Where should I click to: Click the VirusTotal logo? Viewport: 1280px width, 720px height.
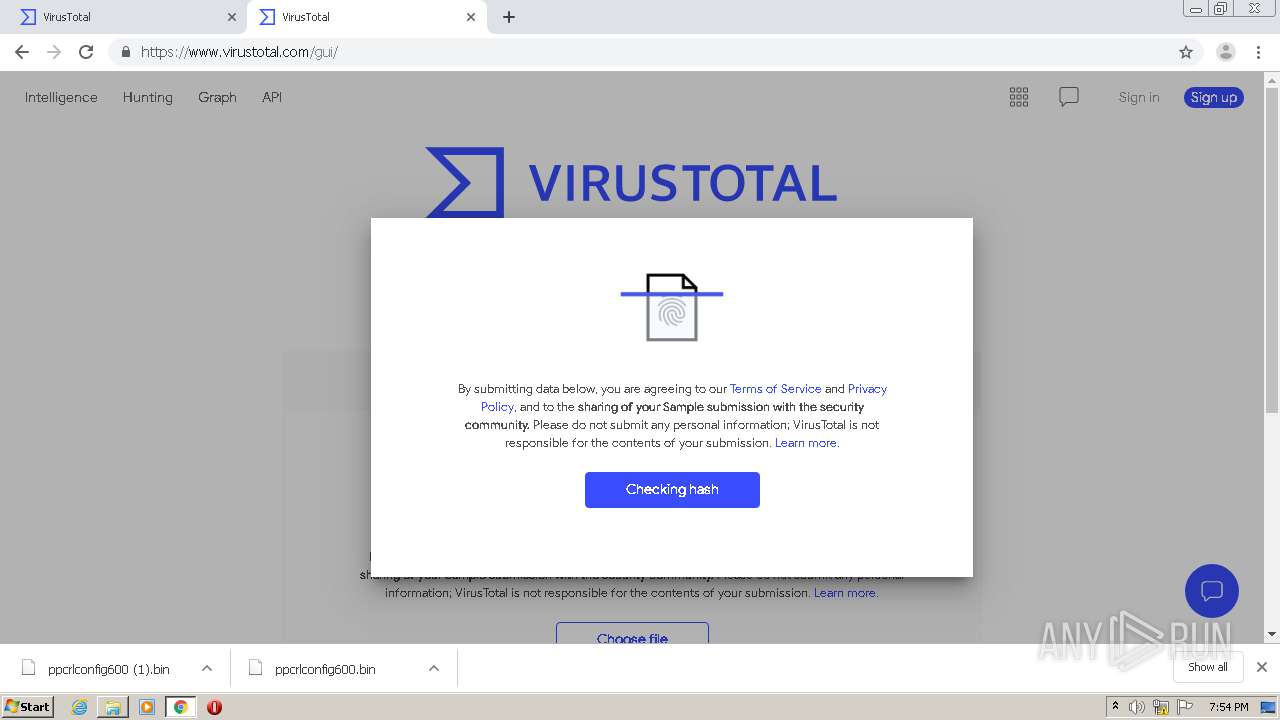[631, 182]
